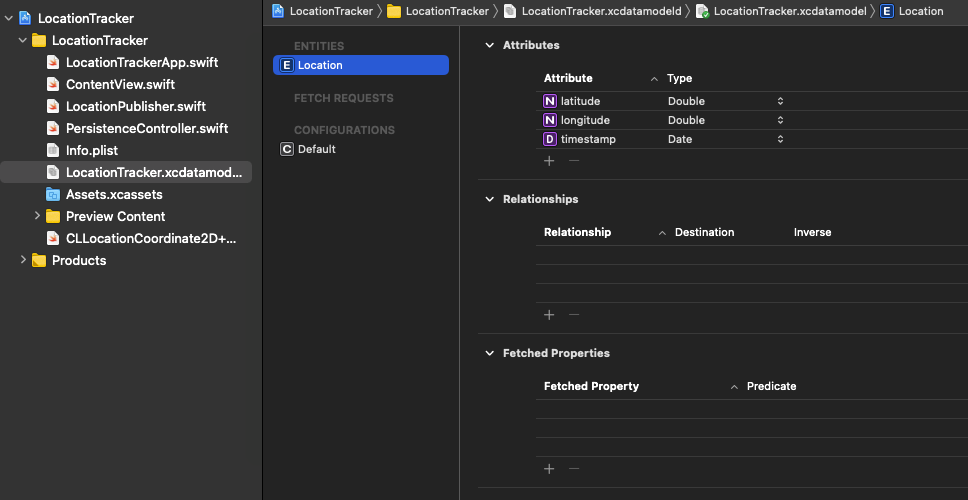The height and width of the screenshot is (500, 968).
Task: Open PersistenceController.swift file
Action: (x=146, y=128)
